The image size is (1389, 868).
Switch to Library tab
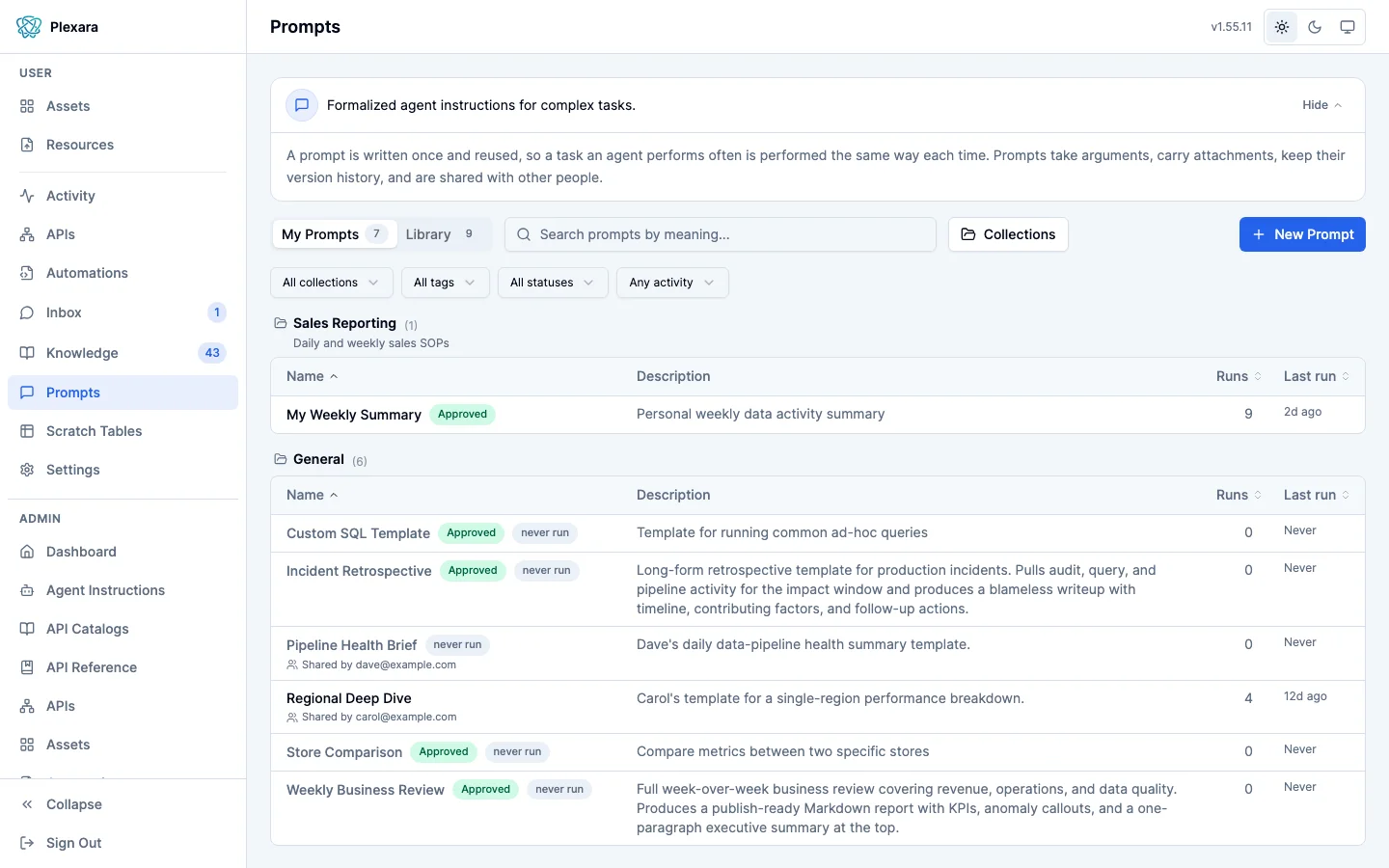(442, 234)
